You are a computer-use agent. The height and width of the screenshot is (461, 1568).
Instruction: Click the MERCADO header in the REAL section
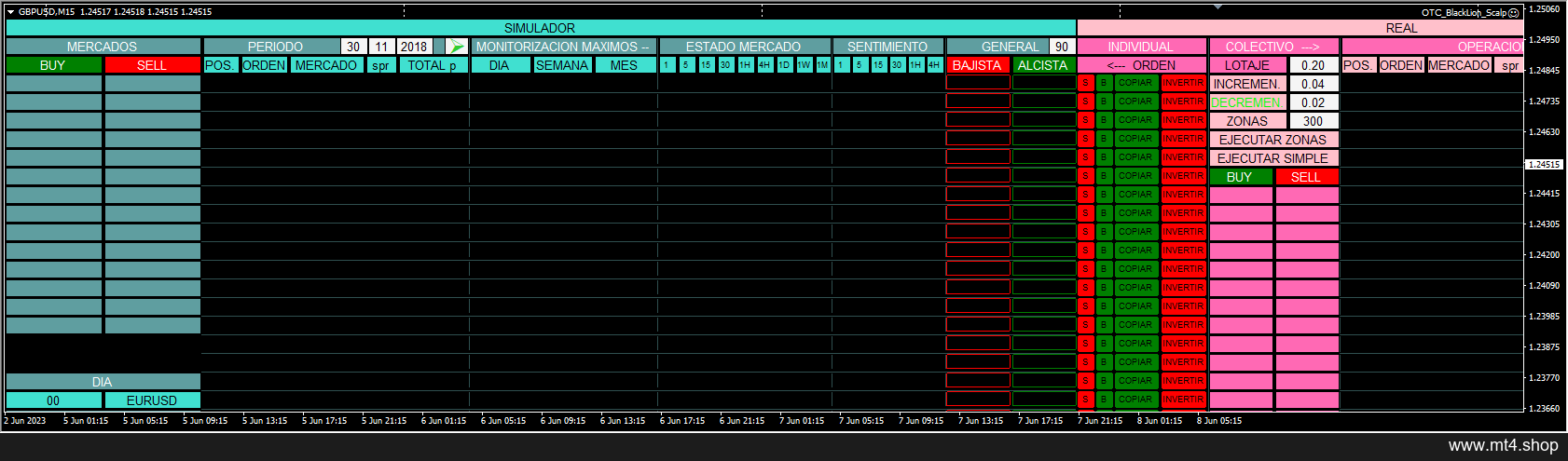point(1460,65)
